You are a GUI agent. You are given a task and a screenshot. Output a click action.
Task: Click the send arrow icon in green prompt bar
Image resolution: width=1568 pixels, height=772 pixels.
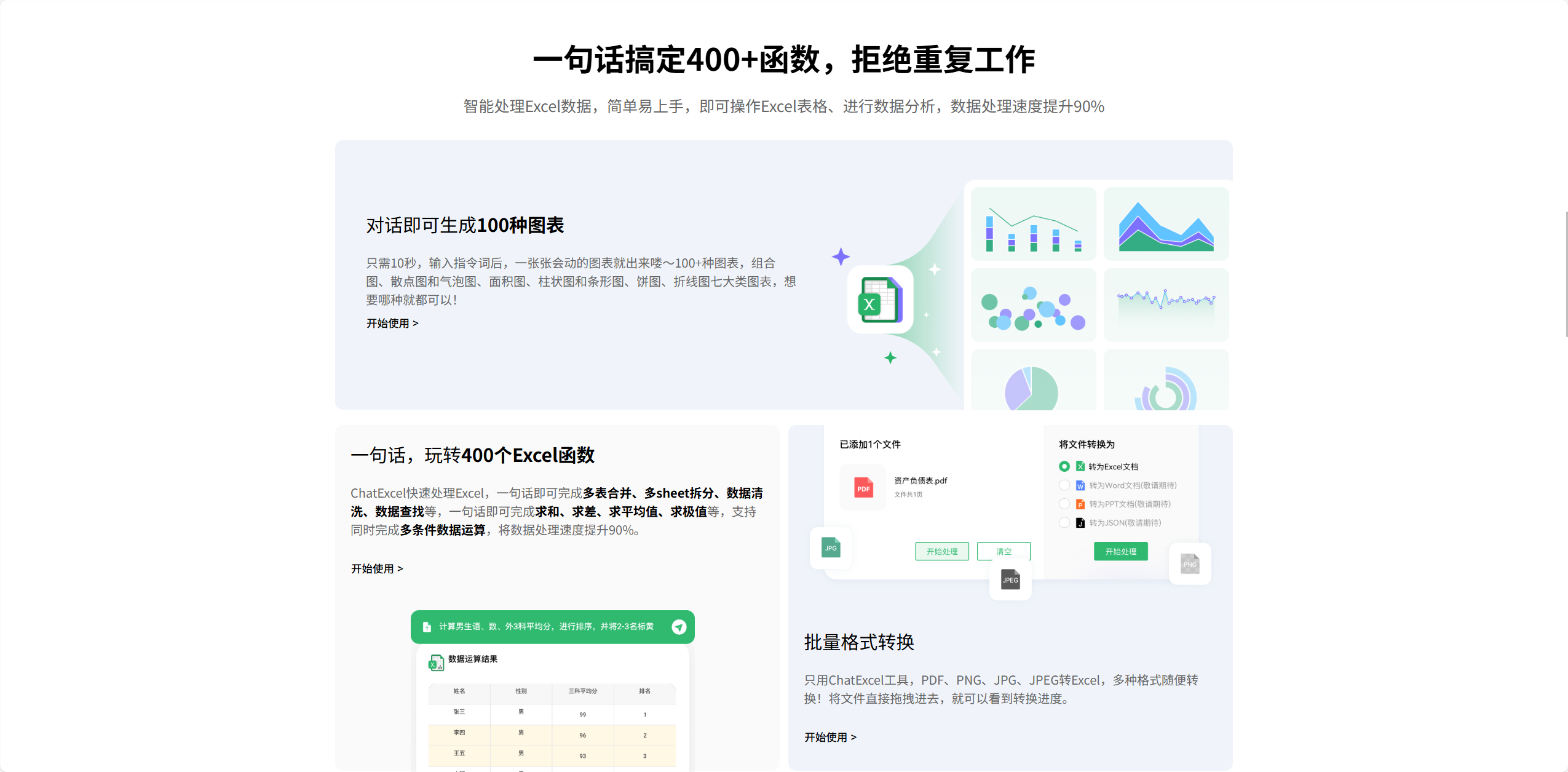[679, 627]
